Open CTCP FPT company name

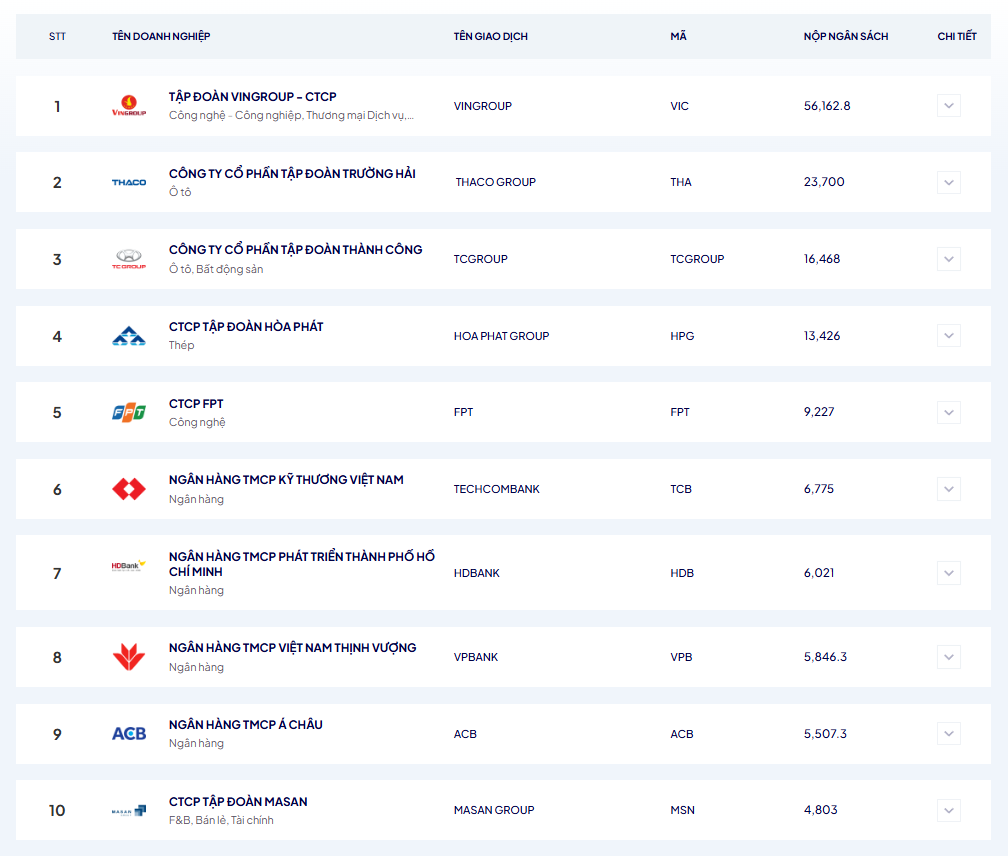[x=196, y=404]
